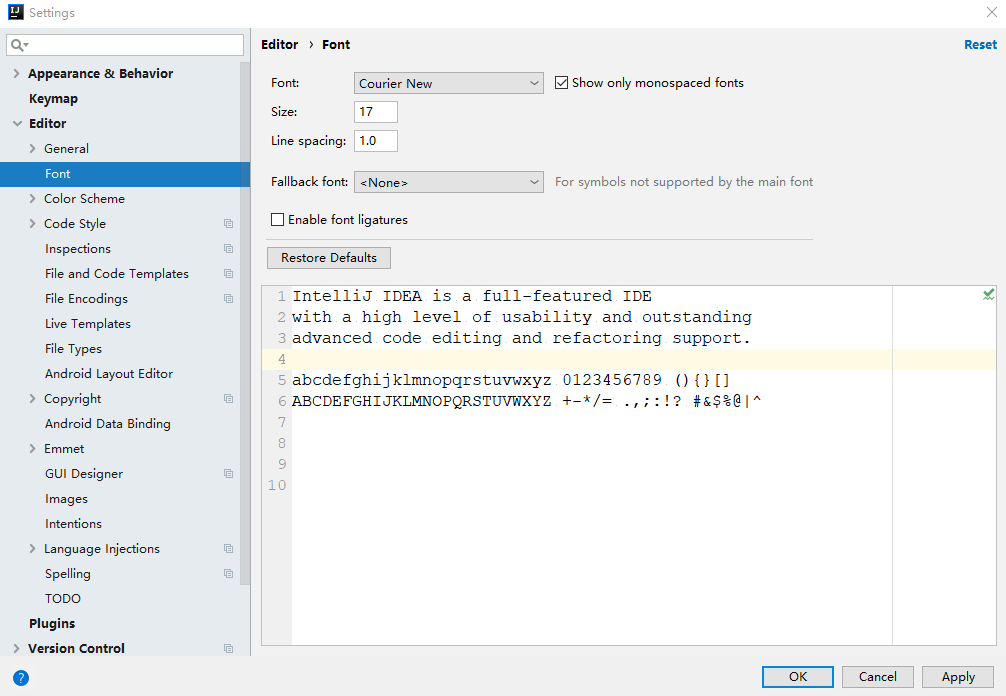Expand Appearance & Behavior section
Screen dimensions: 1006x696
click(17, 74)
